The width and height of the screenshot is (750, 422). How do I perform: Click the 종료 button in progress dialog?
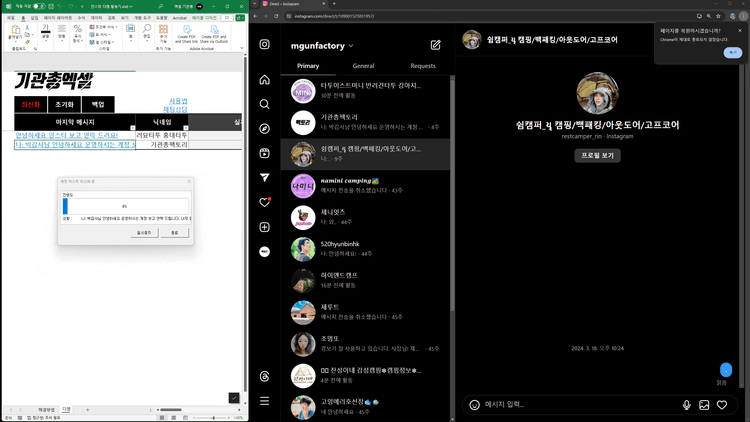(x=175, y=233)
